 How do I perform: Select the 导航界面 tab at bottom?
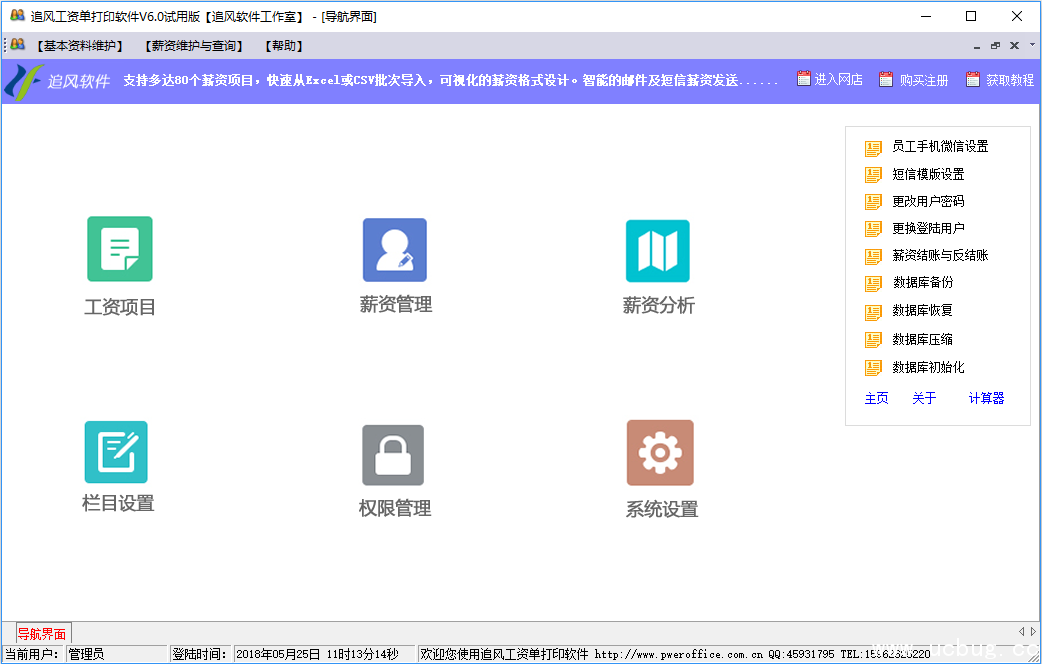point(42,634)
